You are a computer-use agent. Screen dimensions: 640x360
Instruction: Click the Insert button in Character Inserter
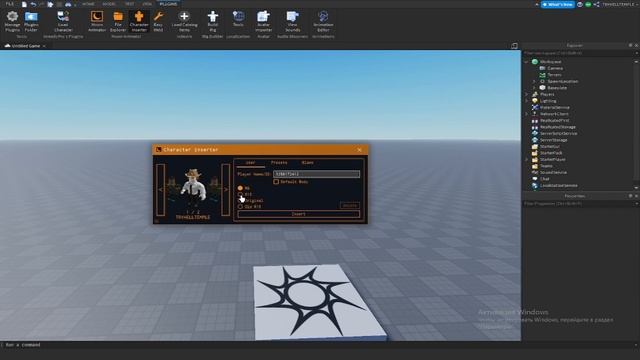(299, 214)
